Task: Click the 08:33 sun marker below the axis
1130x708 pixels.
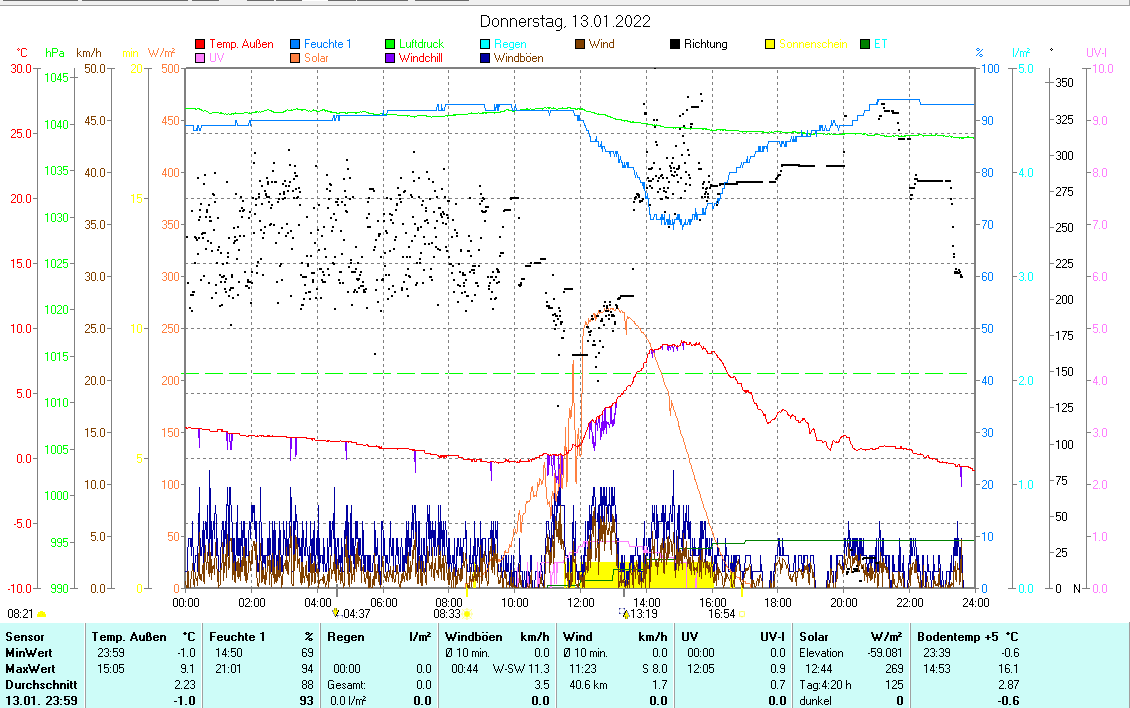Action: click(x=447, y=614)
